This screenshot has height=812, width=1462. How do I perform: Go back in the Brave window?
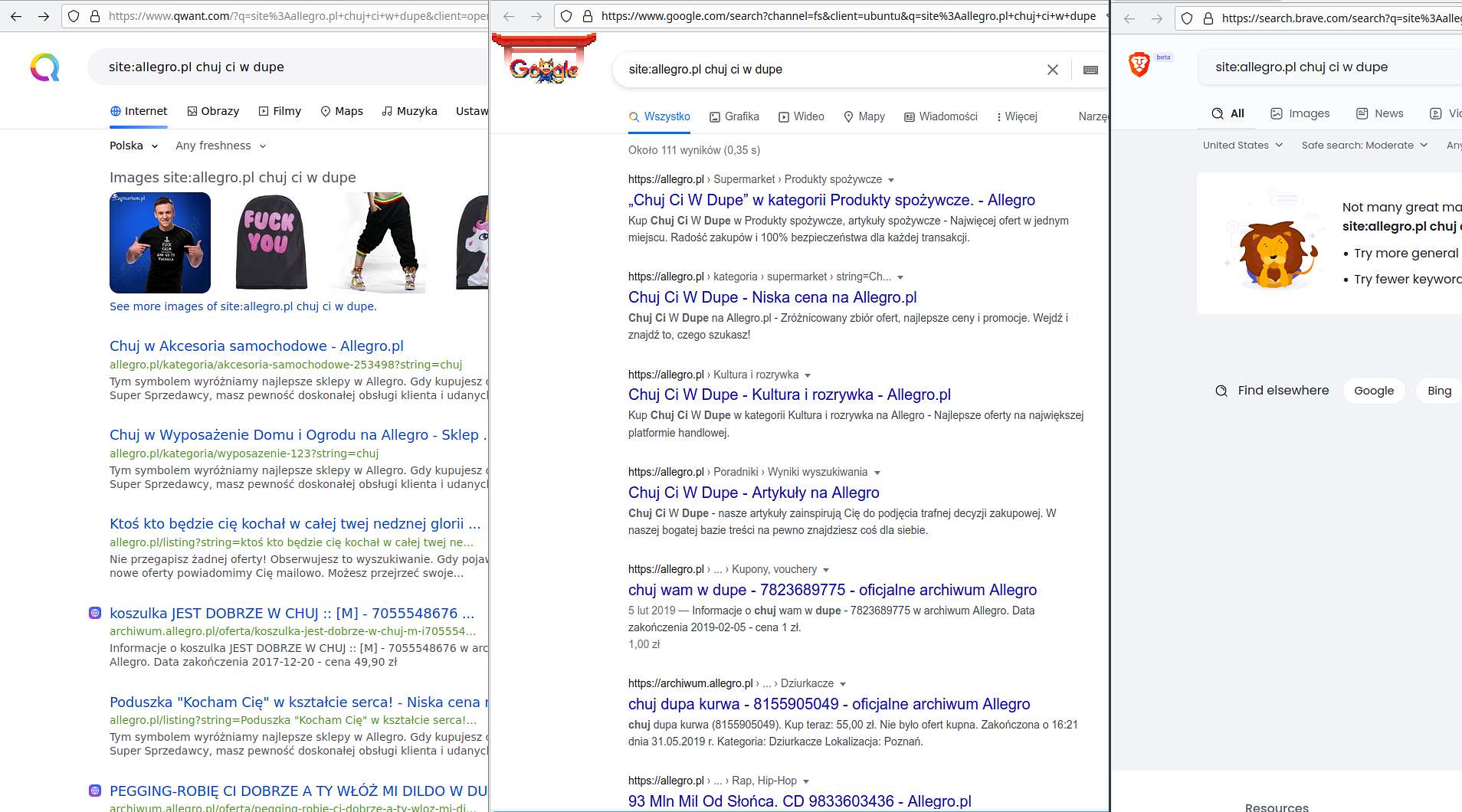[1129, 18]
